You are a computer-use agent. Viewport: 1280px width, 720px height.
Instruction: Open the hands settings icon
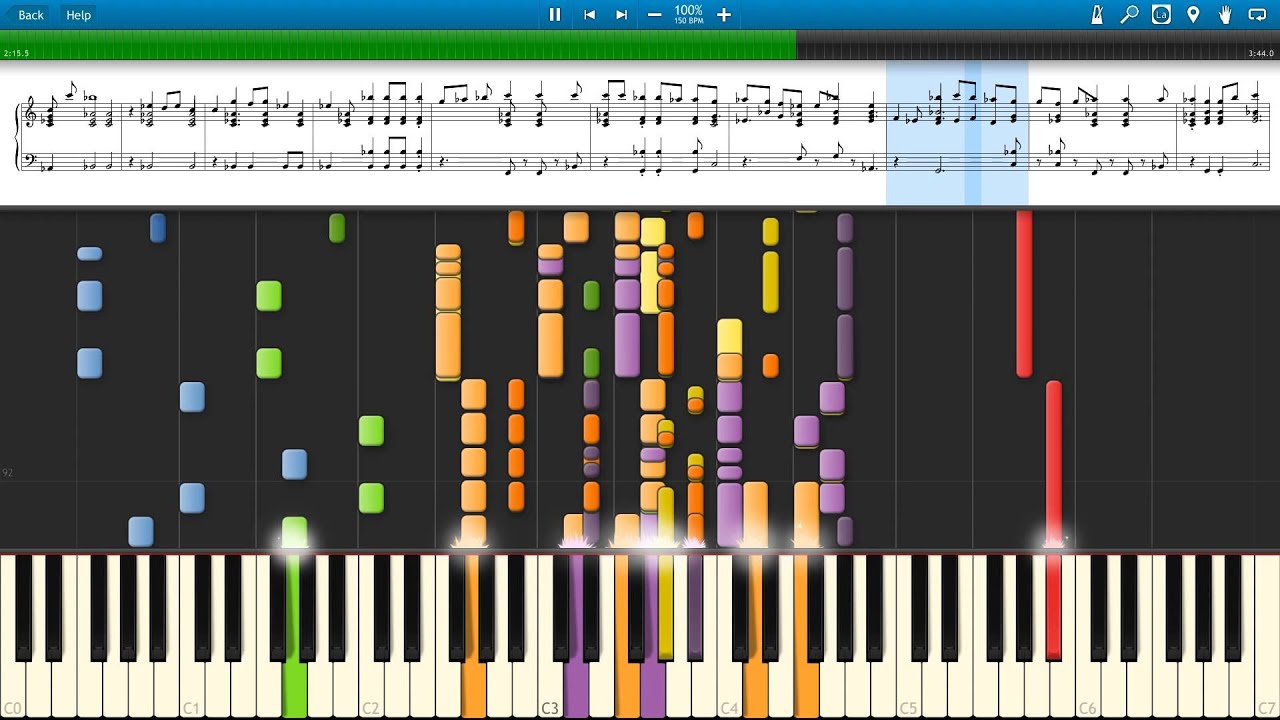[1225, 15]
